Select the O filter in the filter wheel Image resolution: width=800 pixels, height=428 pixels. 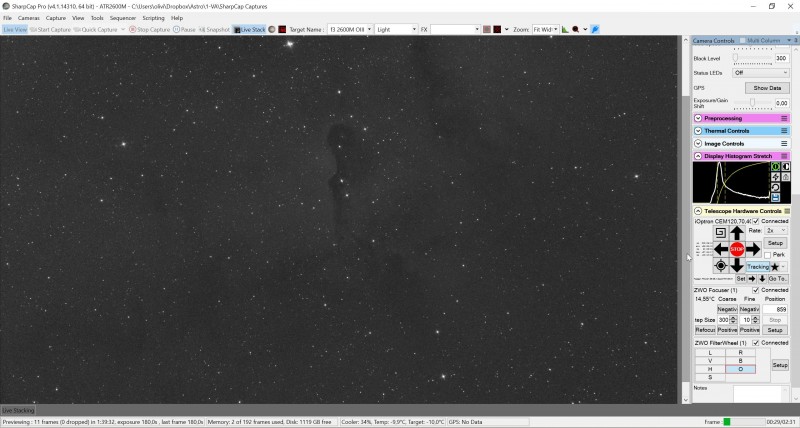click(740, 369)
